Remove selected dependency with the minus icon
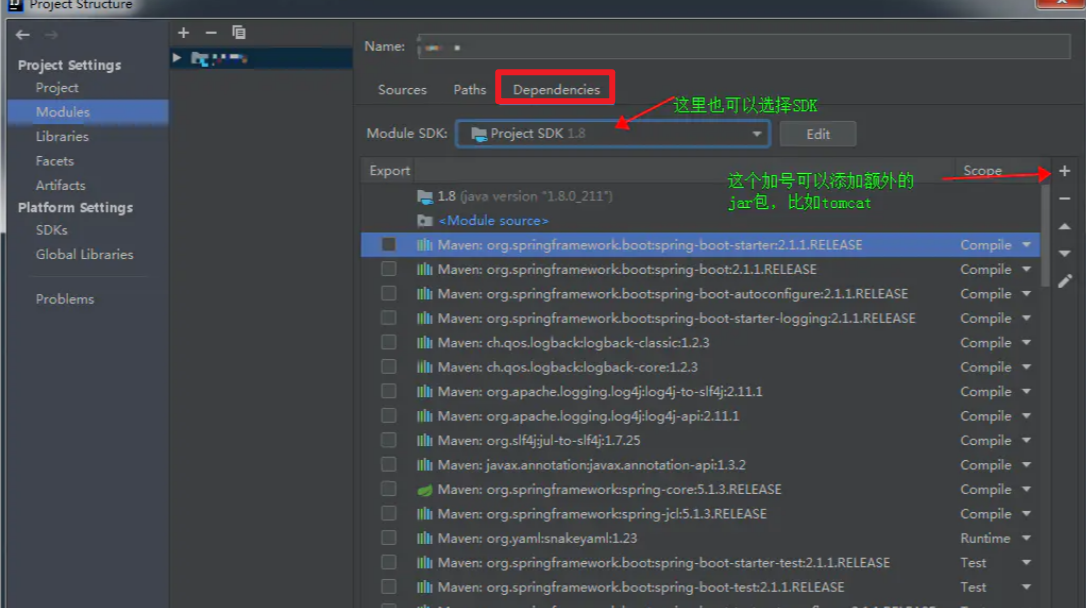This screenshot has width=1086, height=608. (x=1064, y=198)
